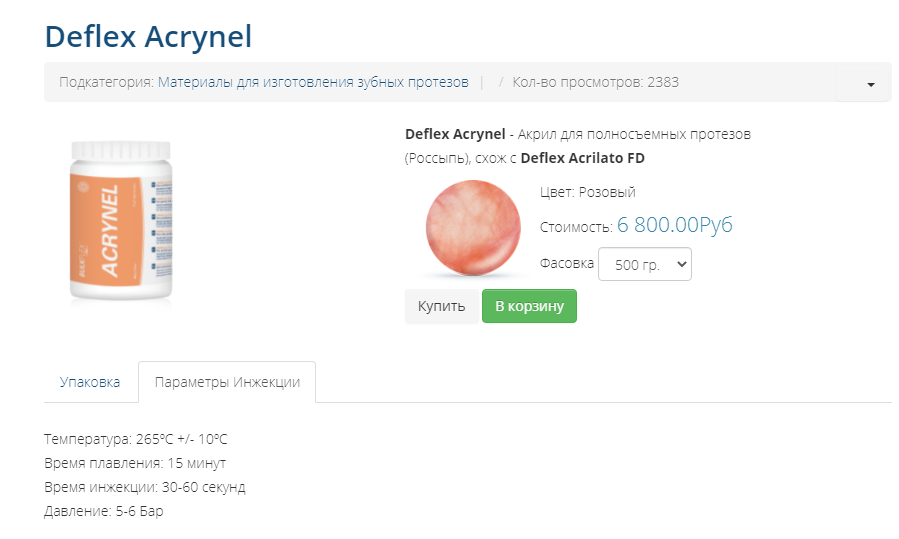This screenshot has width=899, height=539.
Task: Click the Купить button
Action: (x=441, y=306)
